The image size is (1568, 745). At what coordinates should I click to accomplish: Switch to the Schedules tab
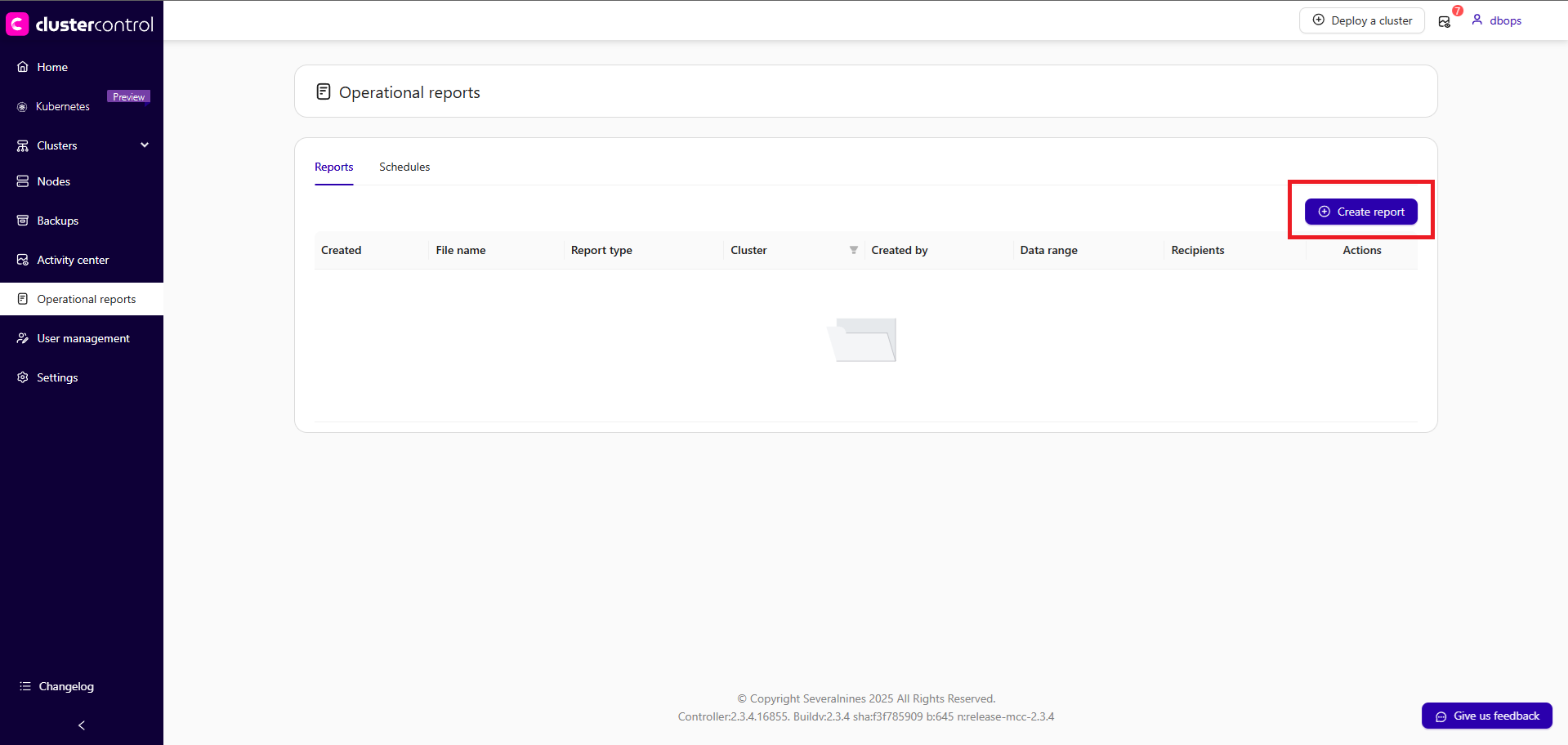[x=404, y=167]
